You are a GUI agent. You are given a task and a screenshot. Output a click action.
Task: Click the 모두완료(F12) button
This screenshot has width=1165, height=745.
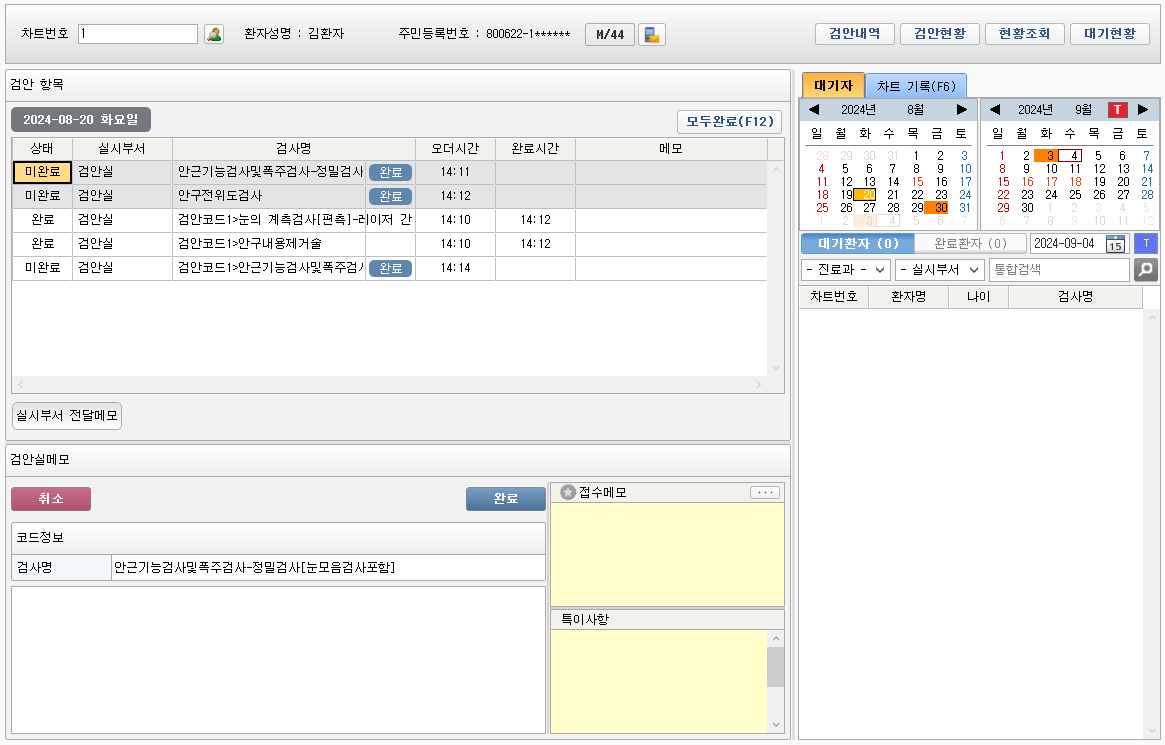tap(729, 122)
